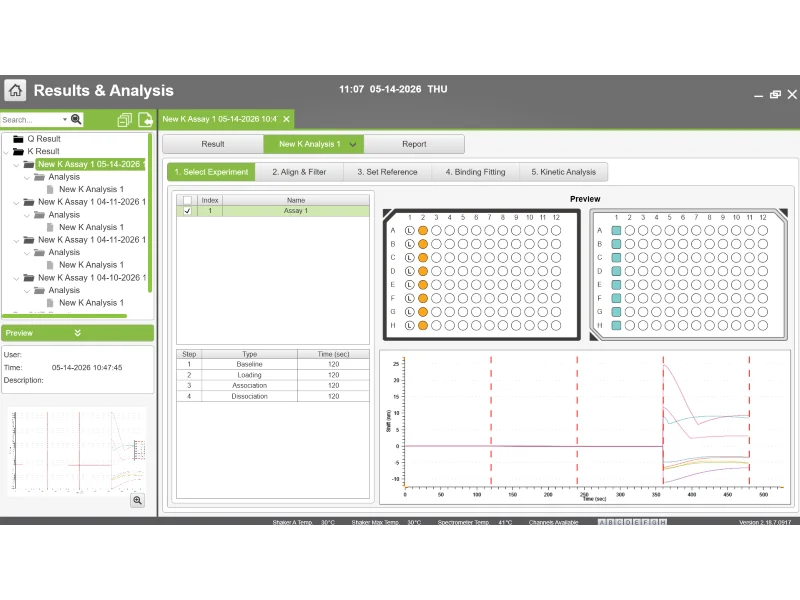Click the Index column header

pyautogui.click(x=210, y=200)
